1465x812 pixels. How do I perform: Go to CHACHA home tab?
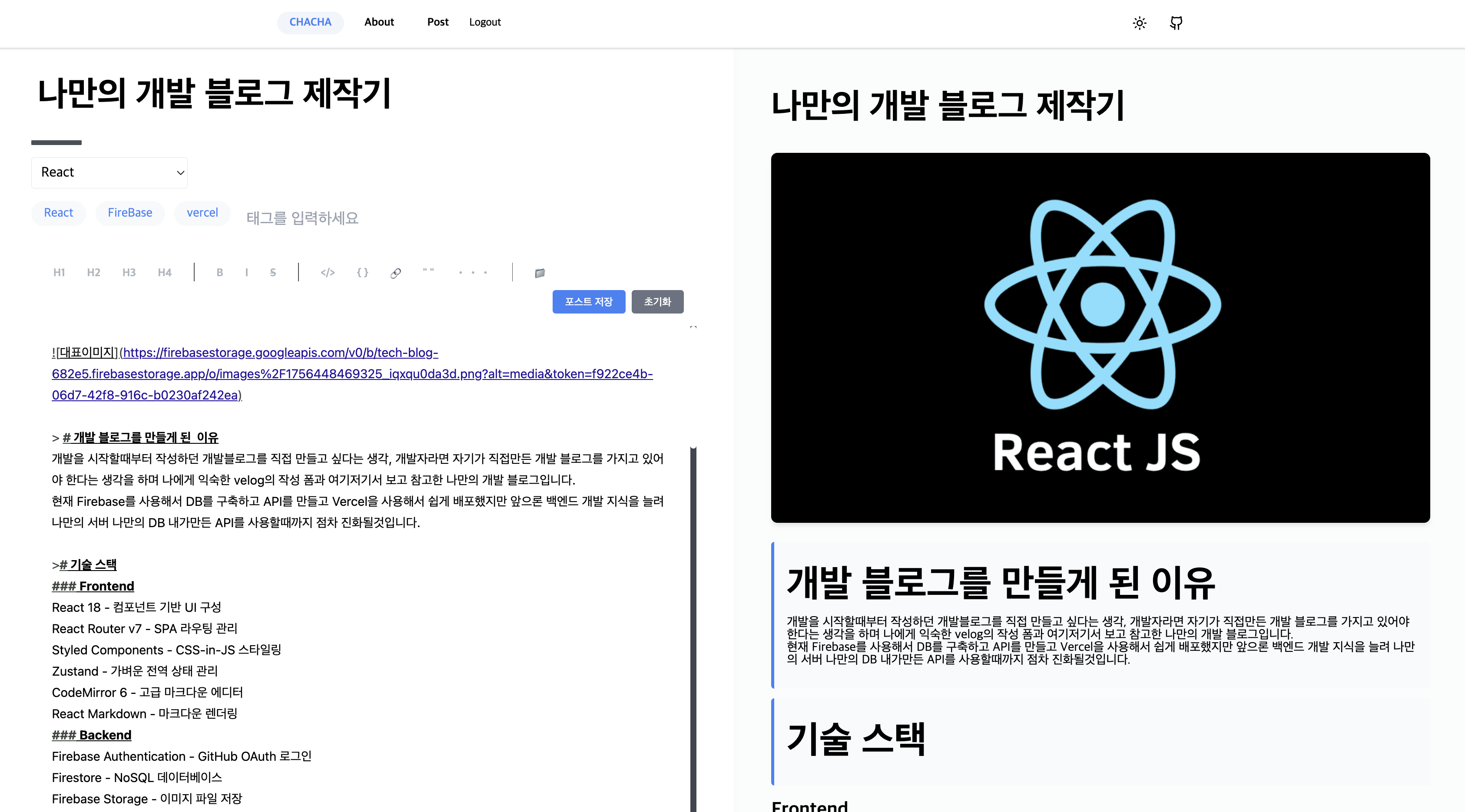pos(311,22)
